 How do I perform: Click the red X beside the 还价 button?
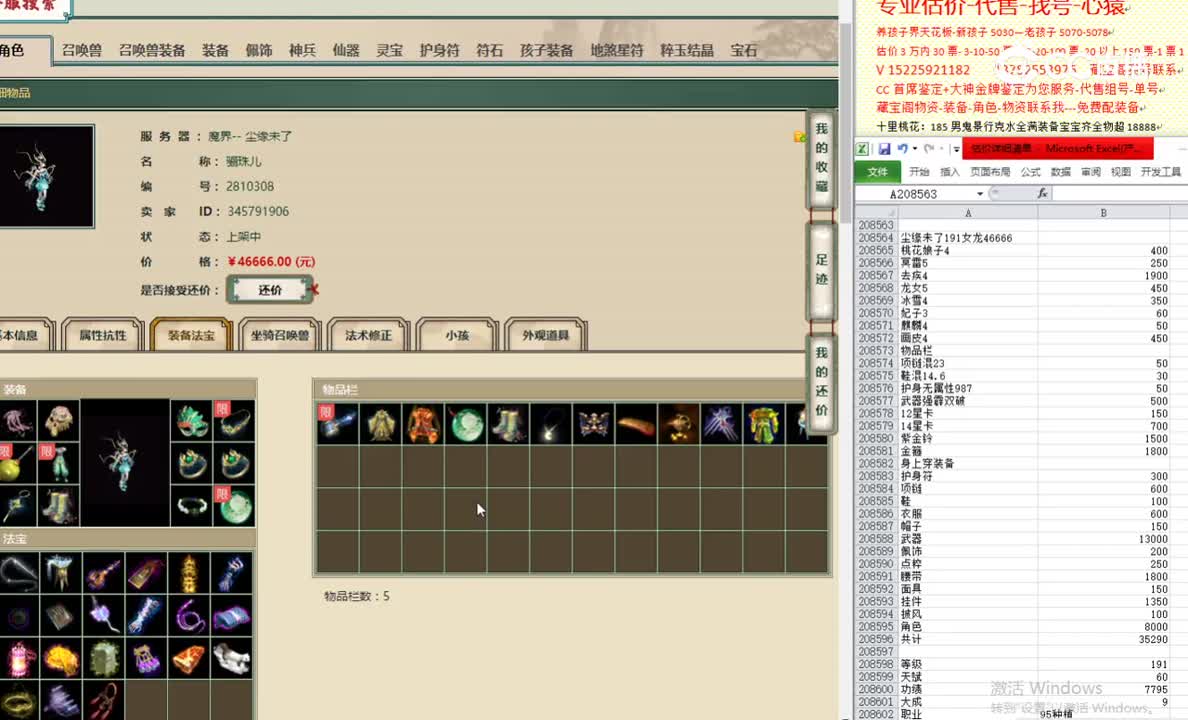click(x=314, y=289)
